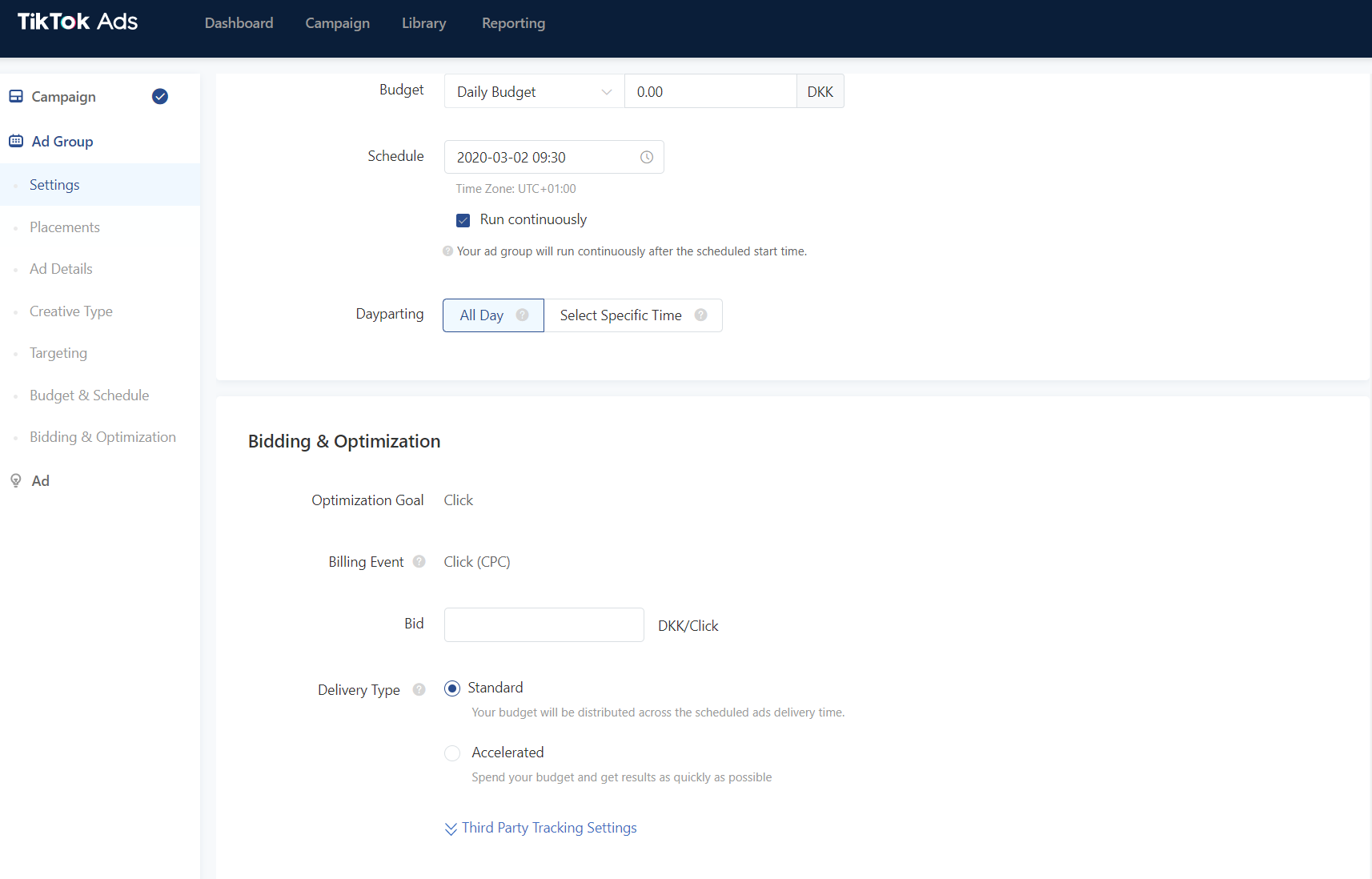Image resolution: width=1372 pixels, height=879 pixels.
Task: Click the budget amount input field
Action: [x=711, y=91]
